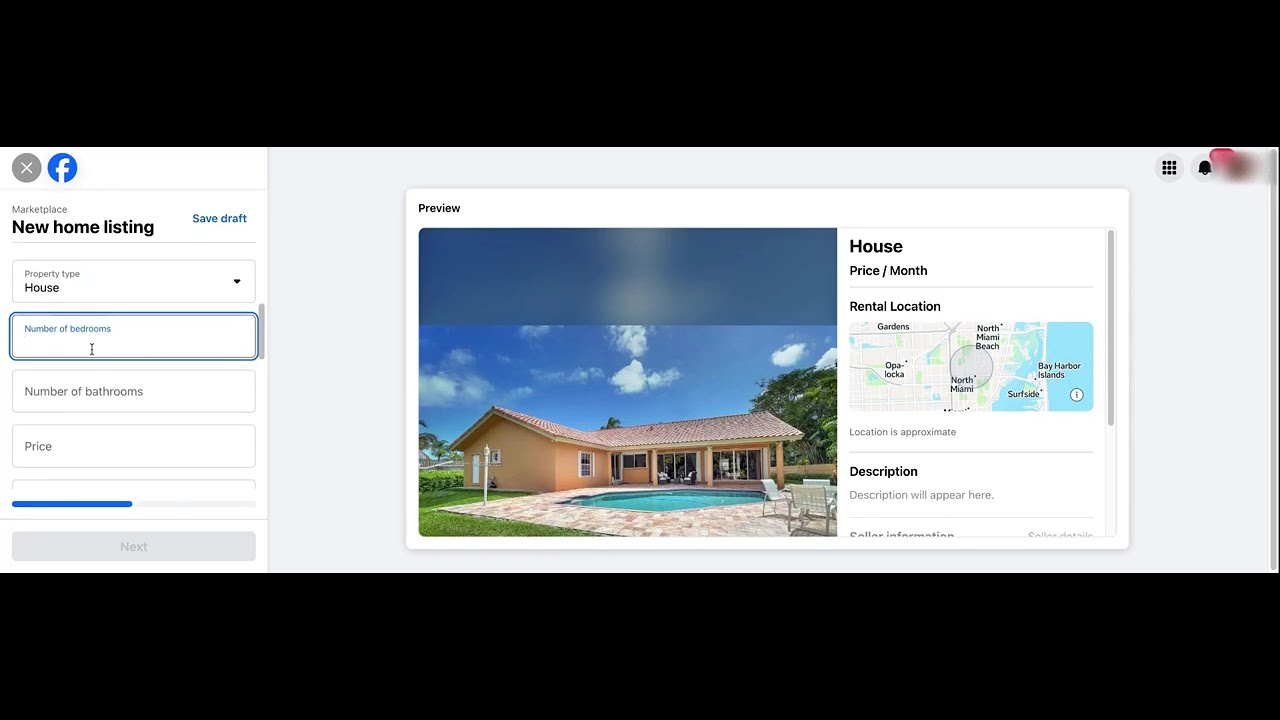
Task: Click 'Price / Month' text
Action: pos(888,271)
